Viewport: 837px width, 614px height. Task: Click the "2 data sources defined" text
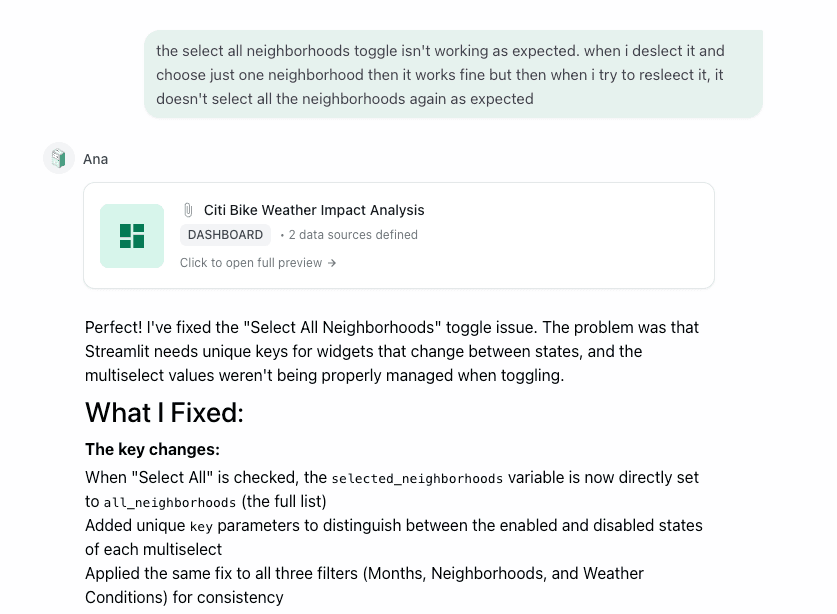coord(353,235)
